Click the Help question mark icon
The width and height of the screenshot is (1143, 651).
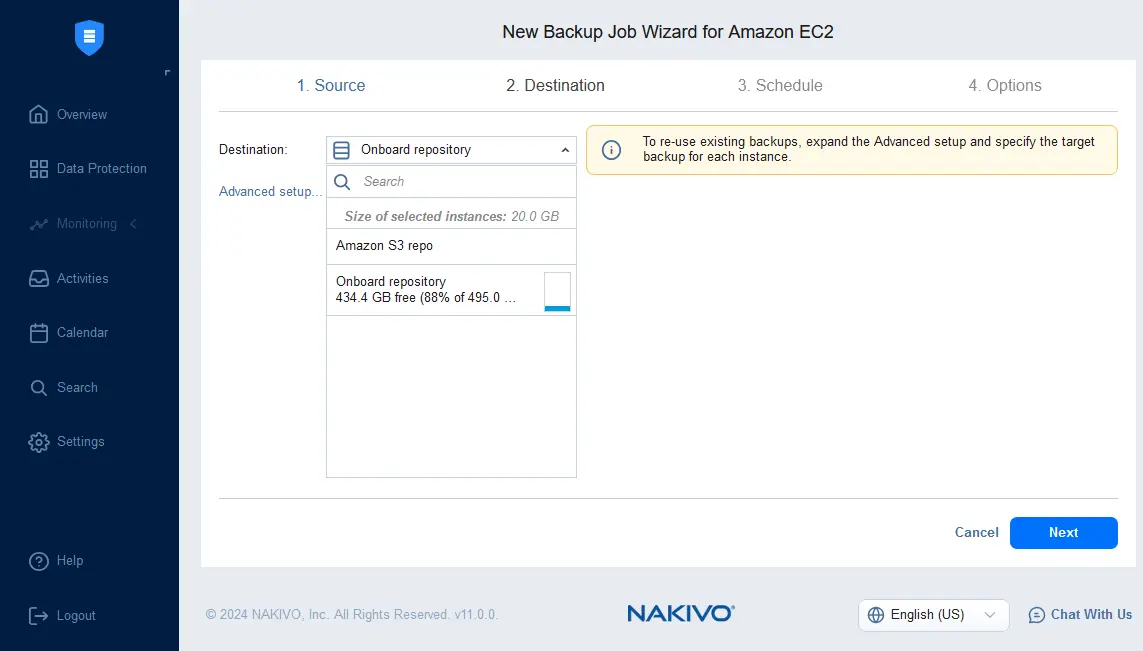pyautogui.click(x=39, y=561)
